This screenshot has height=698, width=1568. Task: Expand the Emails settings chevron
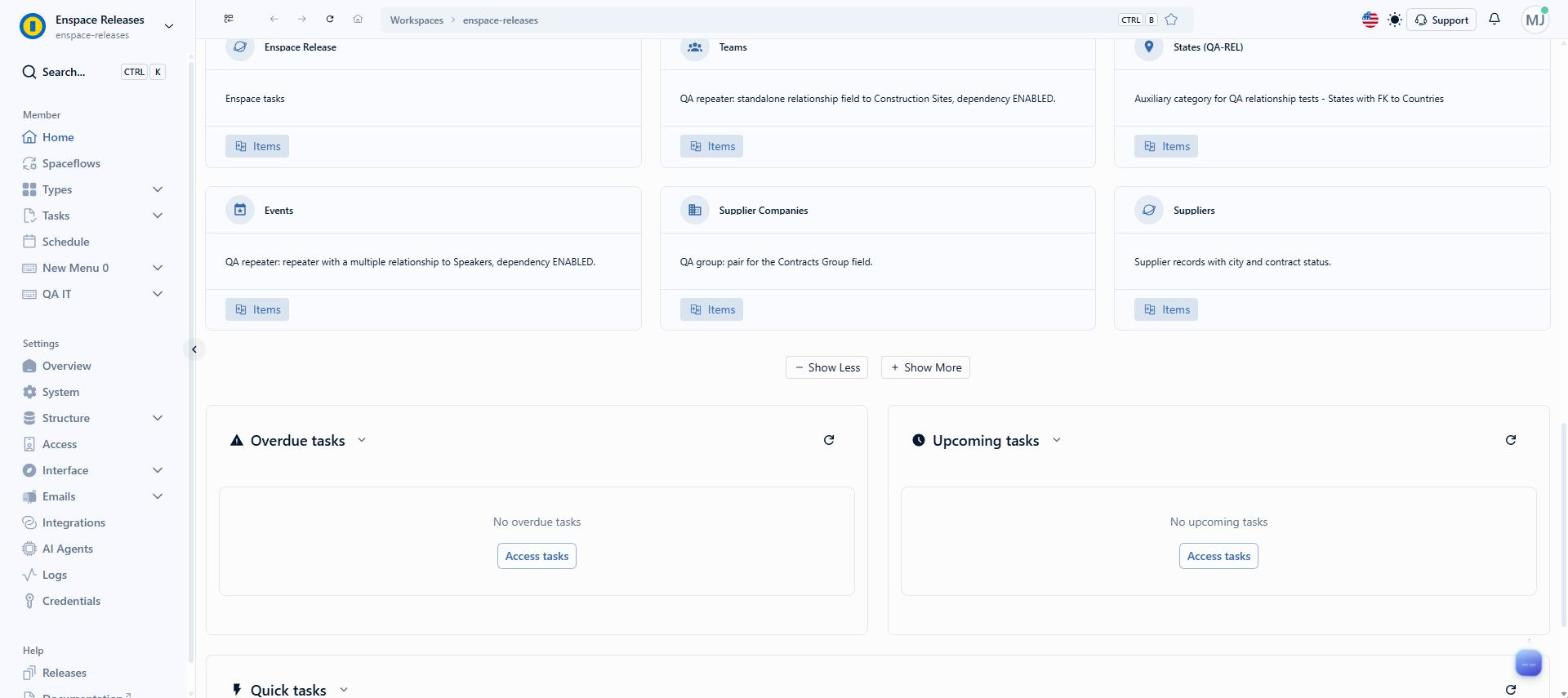[x=157, y=496]
